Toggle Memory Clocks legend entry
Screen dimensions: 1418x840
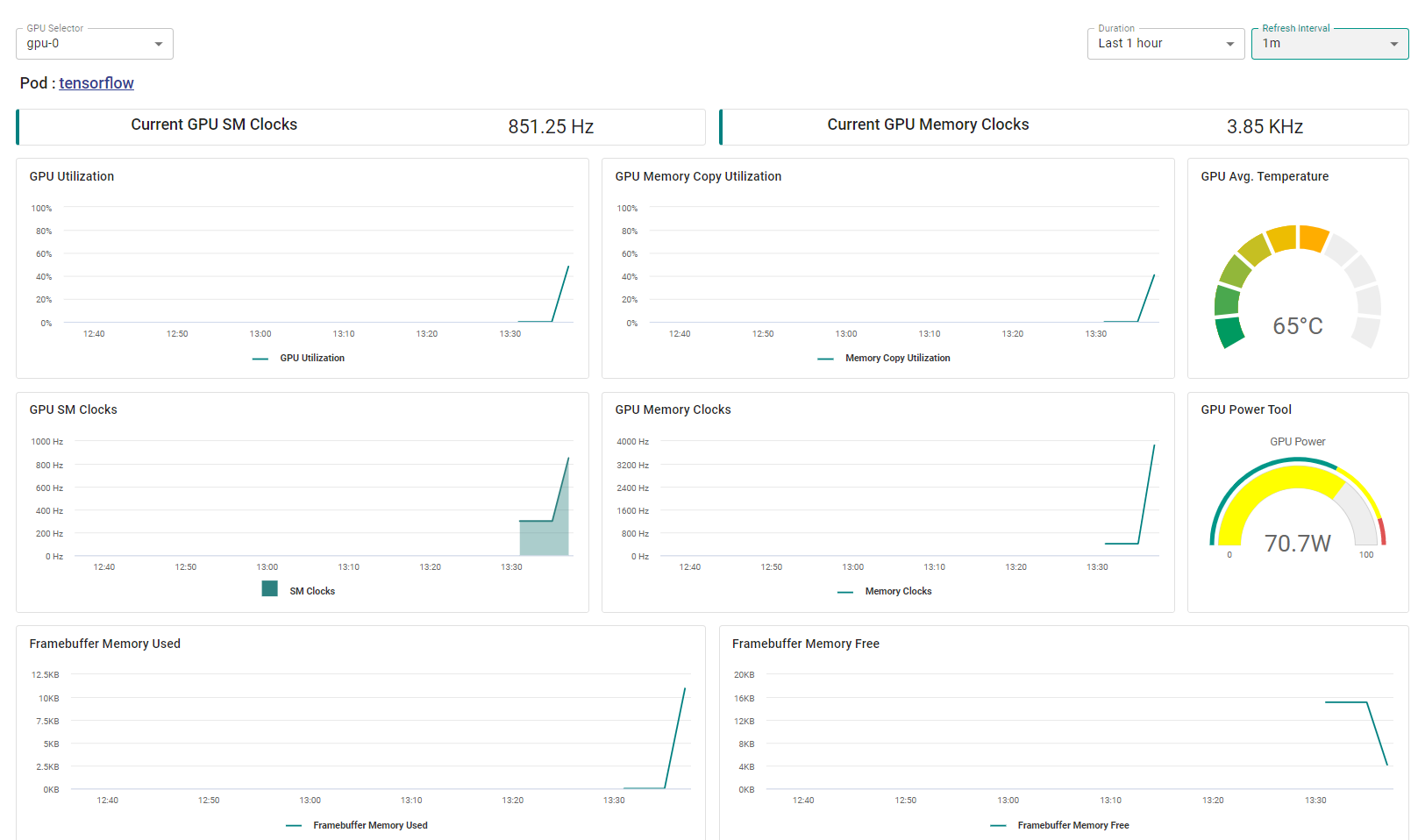click(x=885, y=592)
